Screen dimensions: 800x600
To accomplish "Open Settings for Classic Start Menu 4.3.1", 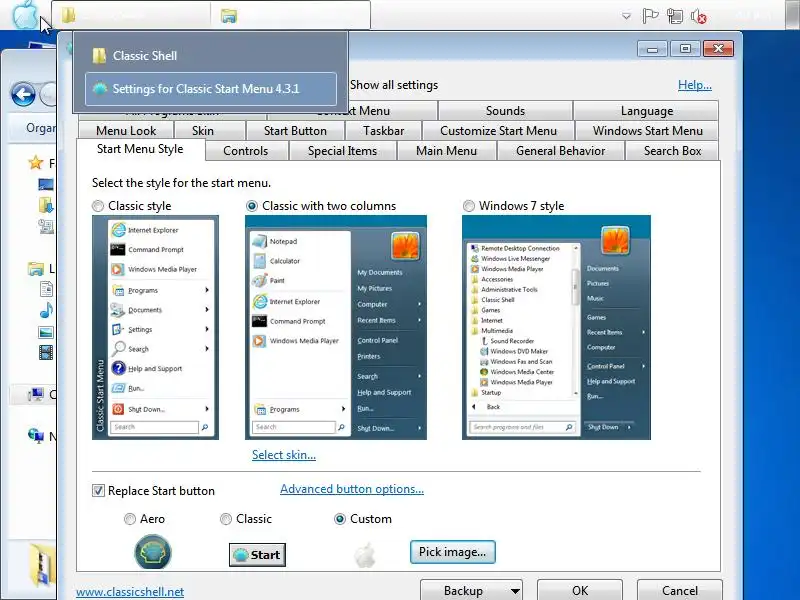I will tap(211, 89).
